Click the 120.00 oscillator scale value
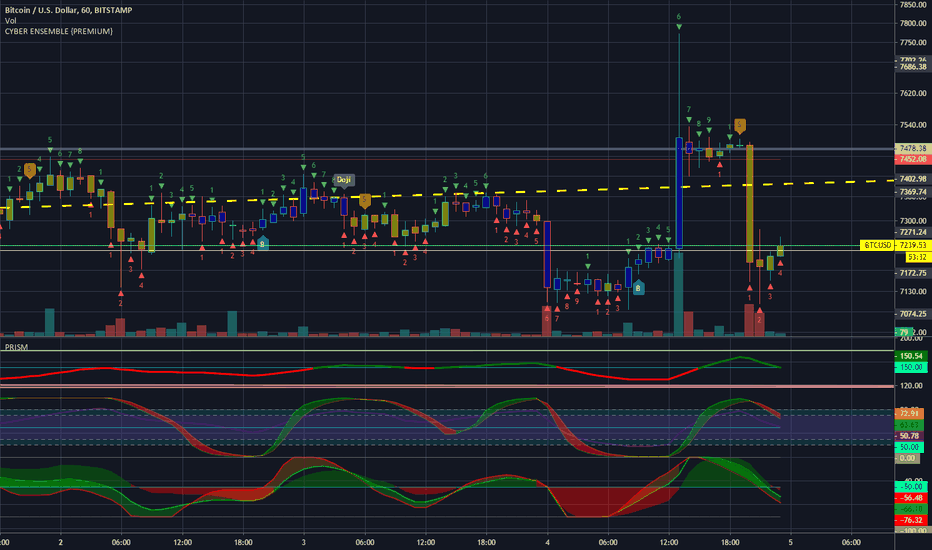 click(911, 386)
